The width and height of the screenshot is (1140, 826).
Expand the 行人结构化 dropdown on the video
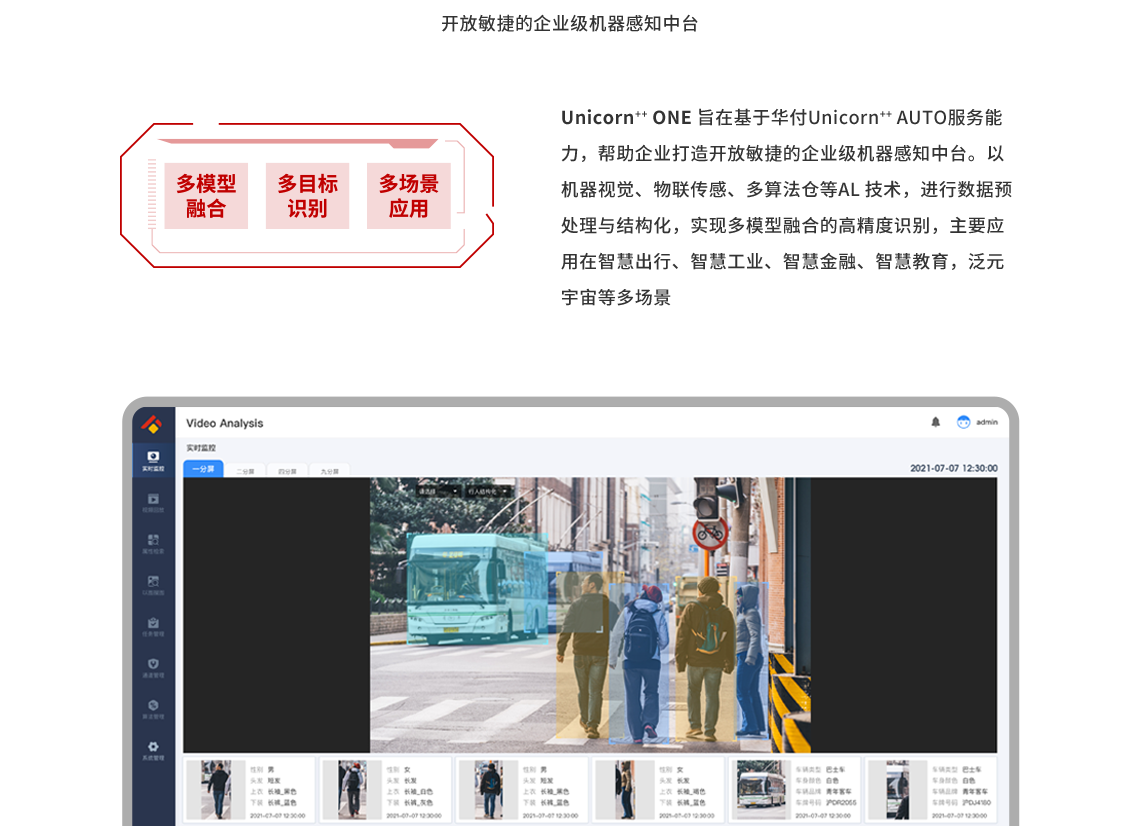[x=489, y=491]
